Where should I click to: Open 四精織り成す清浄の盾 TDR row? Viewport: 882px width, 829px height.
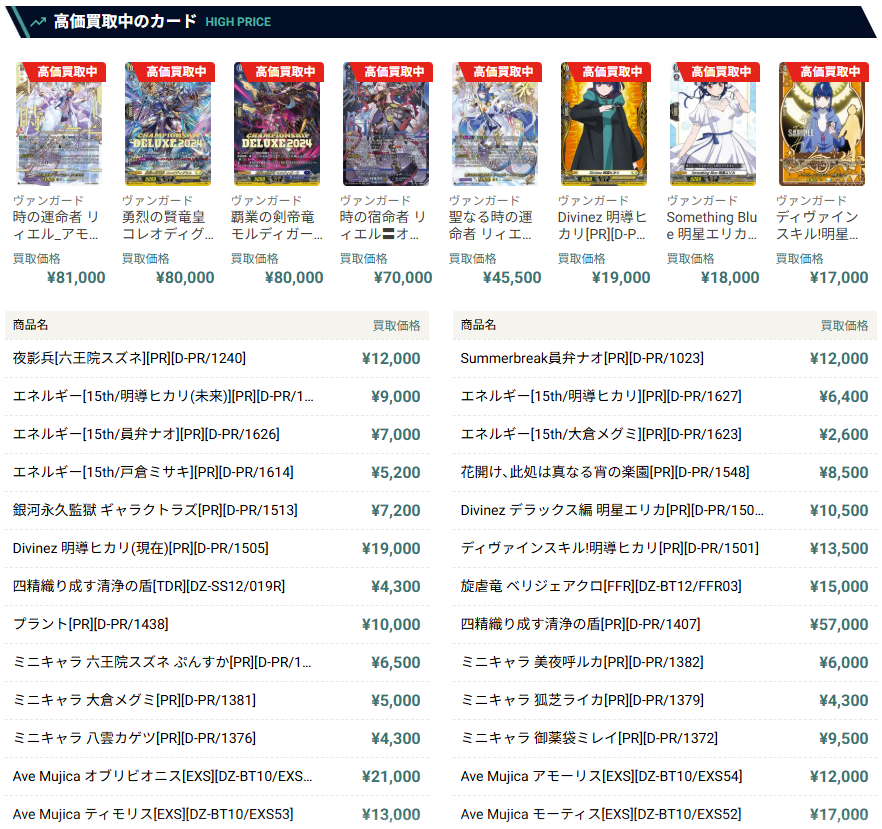point(217,586)
